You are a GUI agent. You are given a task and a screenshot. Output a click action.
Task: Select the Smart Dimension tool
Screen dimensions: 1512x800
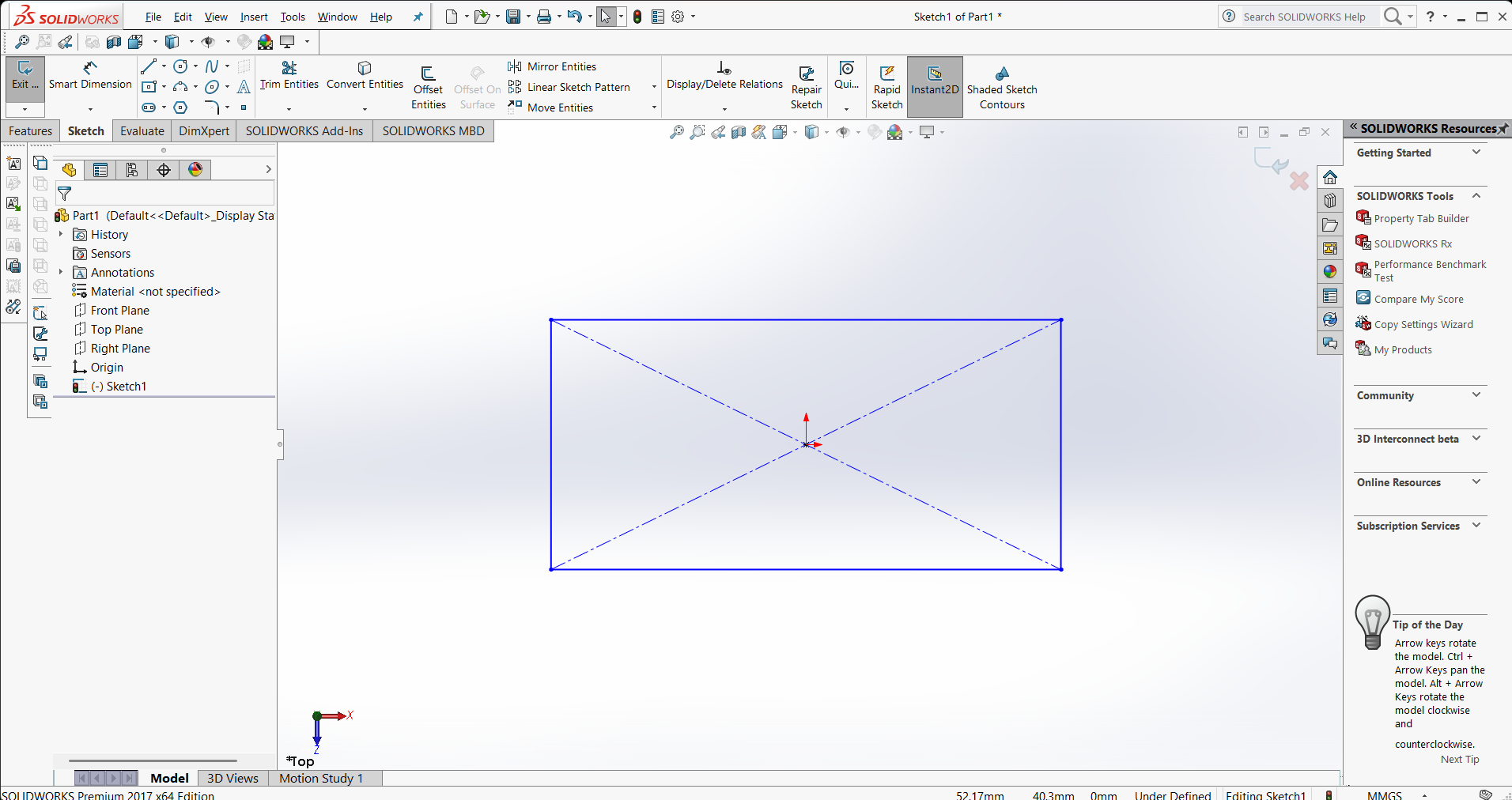point(90,76)
